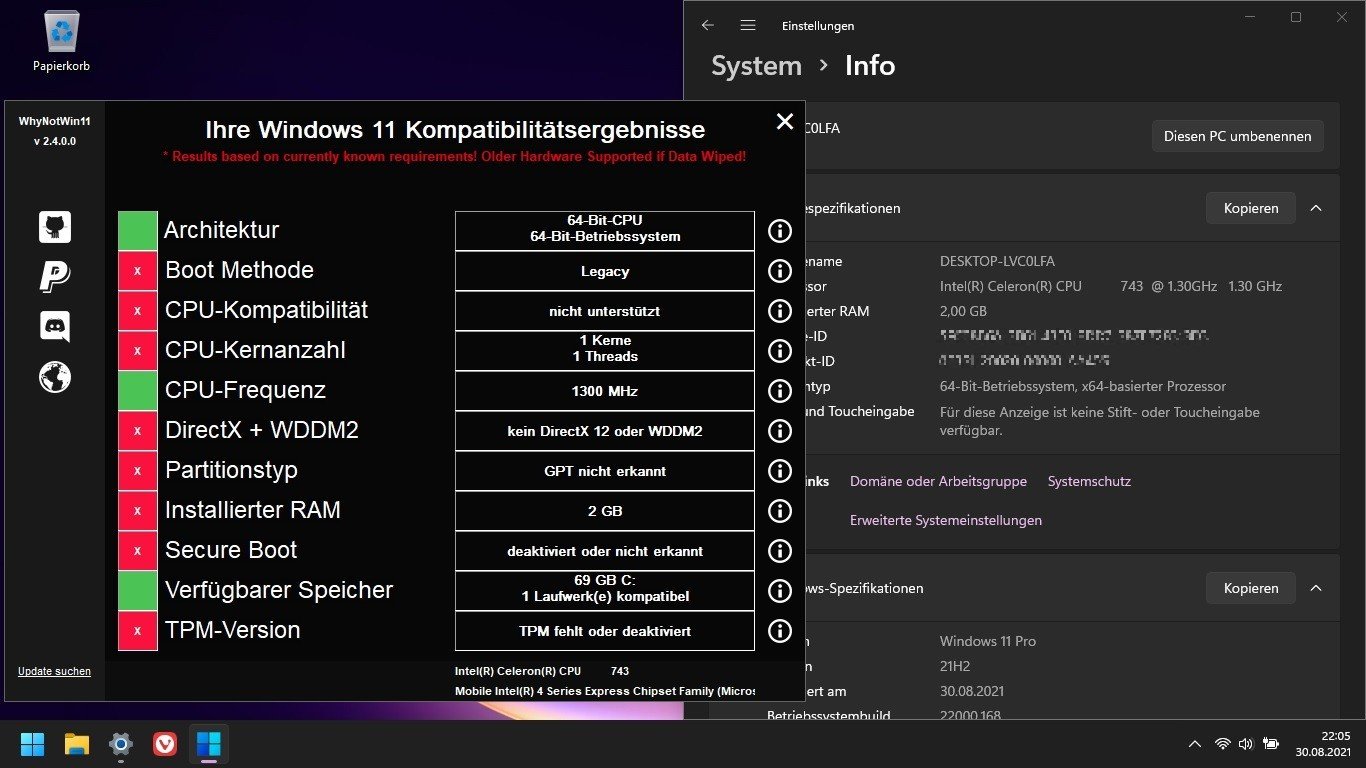This screenshot has height=768, width=1366.
Task: Open Vivaldi browser from taskbar
Action: click(x=165, y=744)
